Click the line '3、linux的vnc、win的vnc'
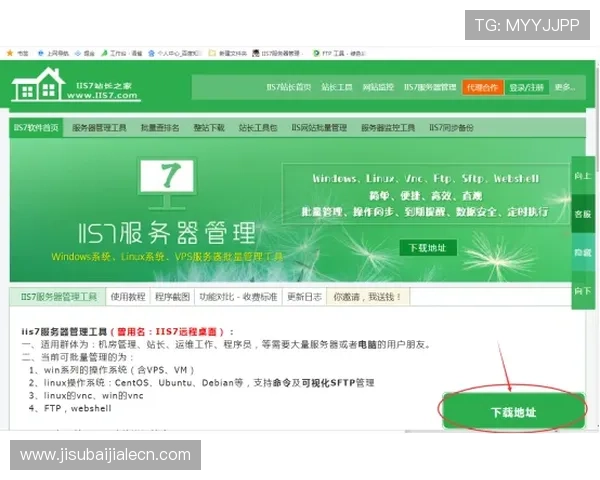 tap(86, 395)
